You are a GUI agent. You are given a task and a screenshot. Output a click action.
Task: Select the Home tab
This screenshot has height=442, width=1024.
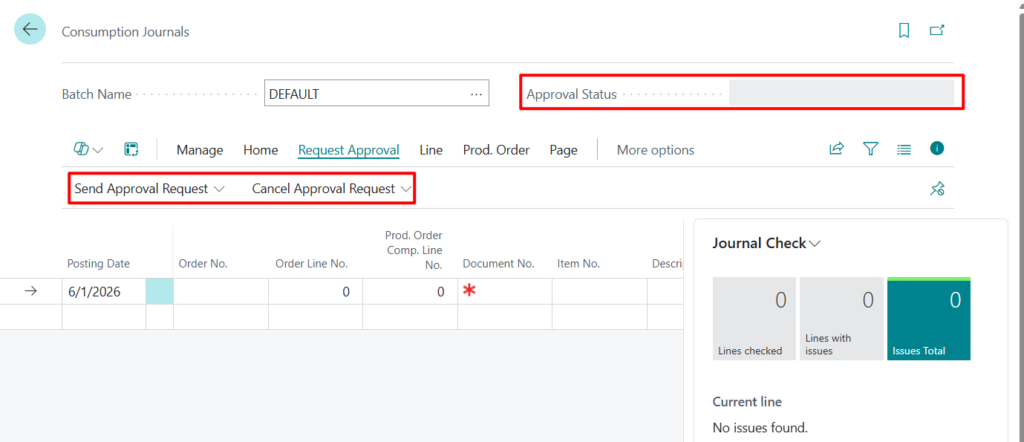point(260,150)
